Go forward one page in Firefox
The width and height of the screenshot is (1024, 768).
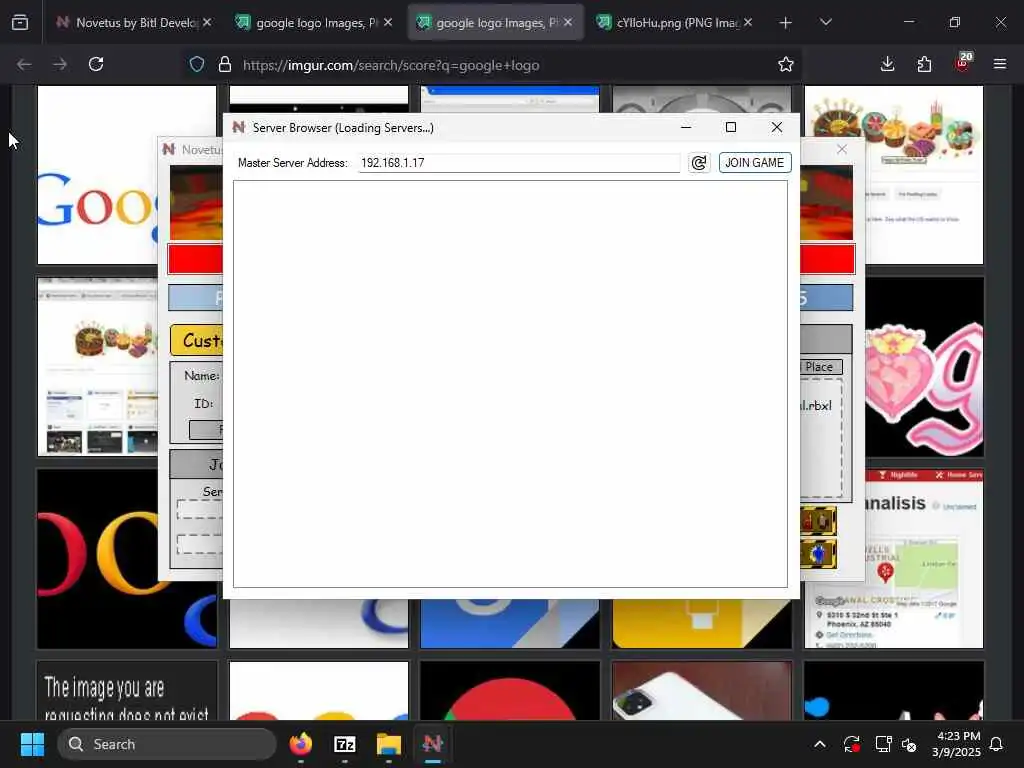[x=60, y=64]
